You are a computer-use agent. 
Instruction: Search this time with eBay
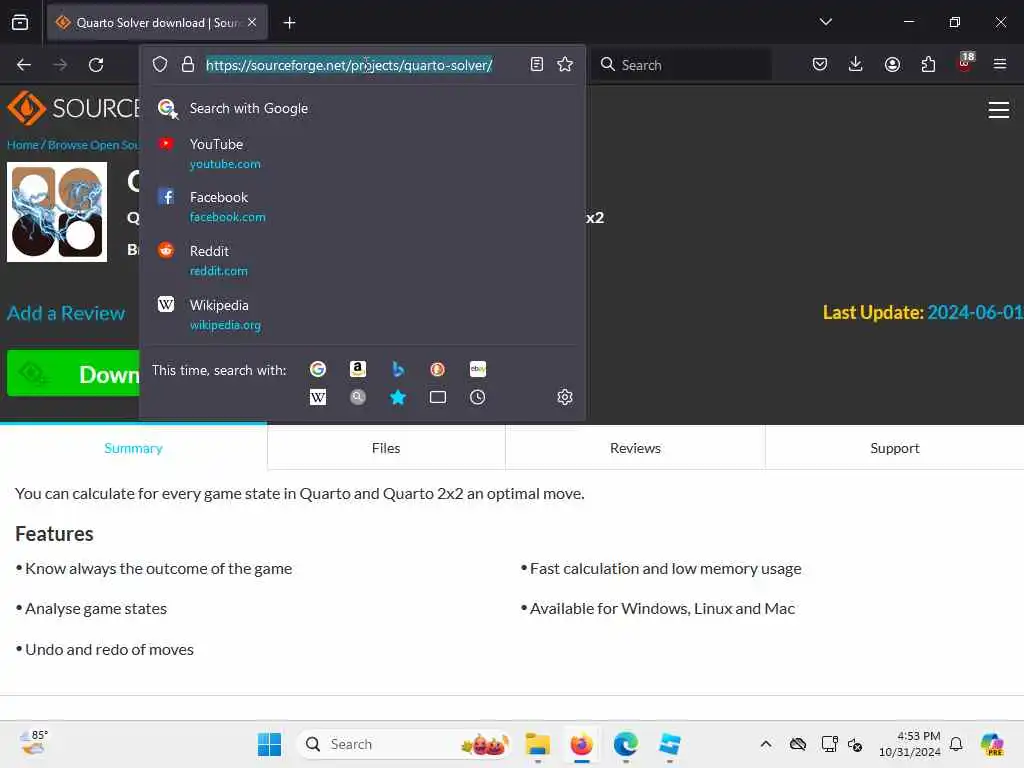[x=477, y=369]
